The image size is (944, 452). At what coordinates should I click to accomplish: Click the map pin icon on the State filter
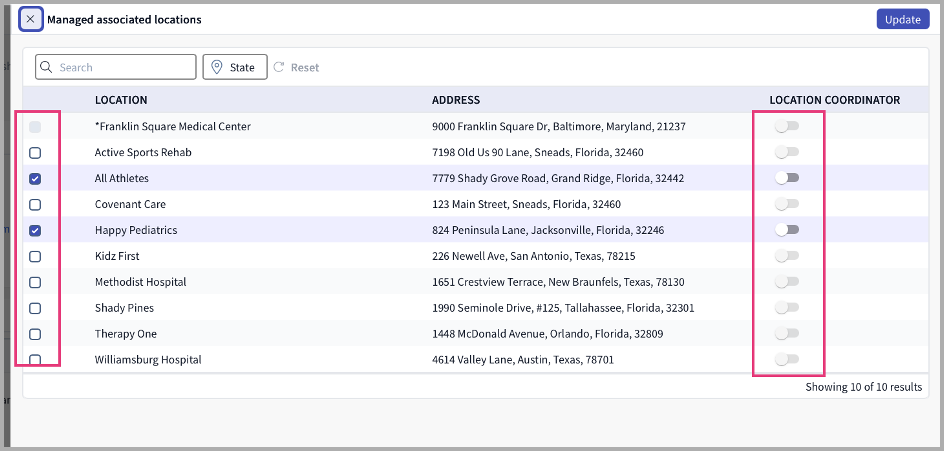coord(216,67)
